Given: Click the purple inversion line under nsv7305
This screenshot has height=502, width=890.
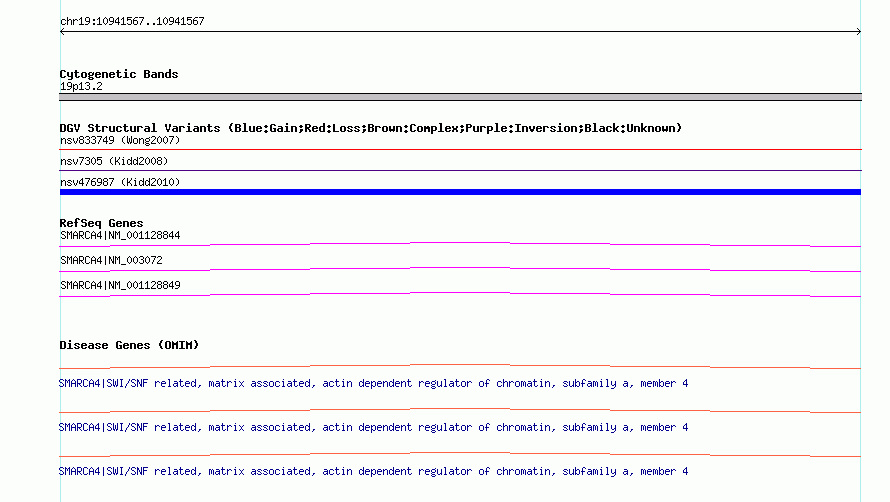Looking at the screenshot, I should click(x=460, y=170).
